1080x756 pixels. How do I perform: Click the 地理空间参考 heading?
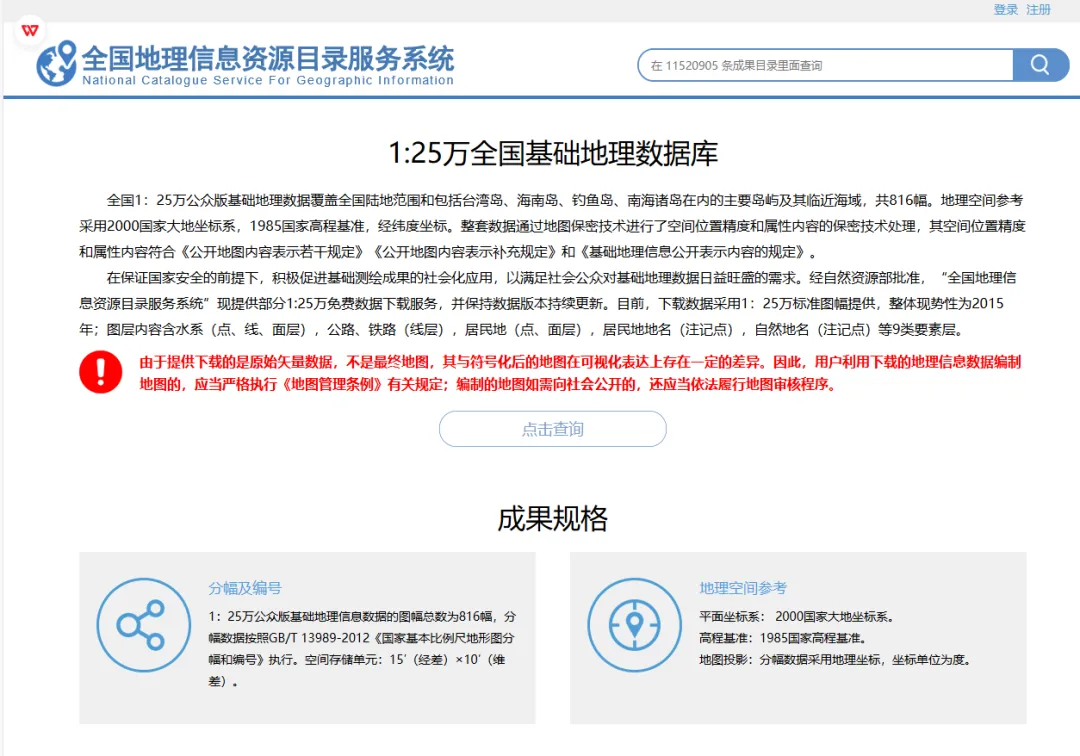743,588
